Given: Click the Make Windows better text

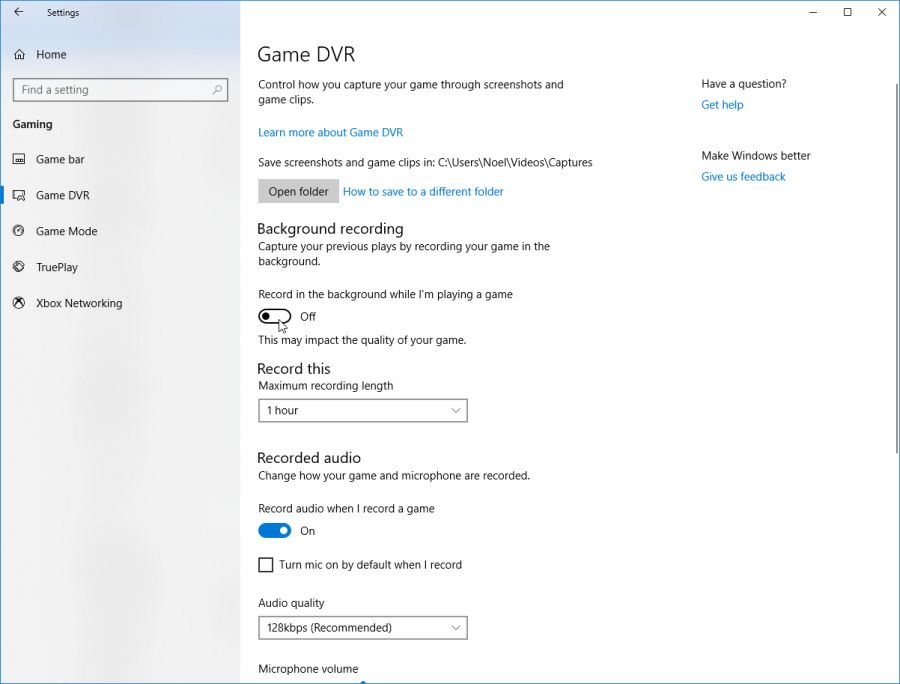Looking at the screenshot, I should point(756,156).
